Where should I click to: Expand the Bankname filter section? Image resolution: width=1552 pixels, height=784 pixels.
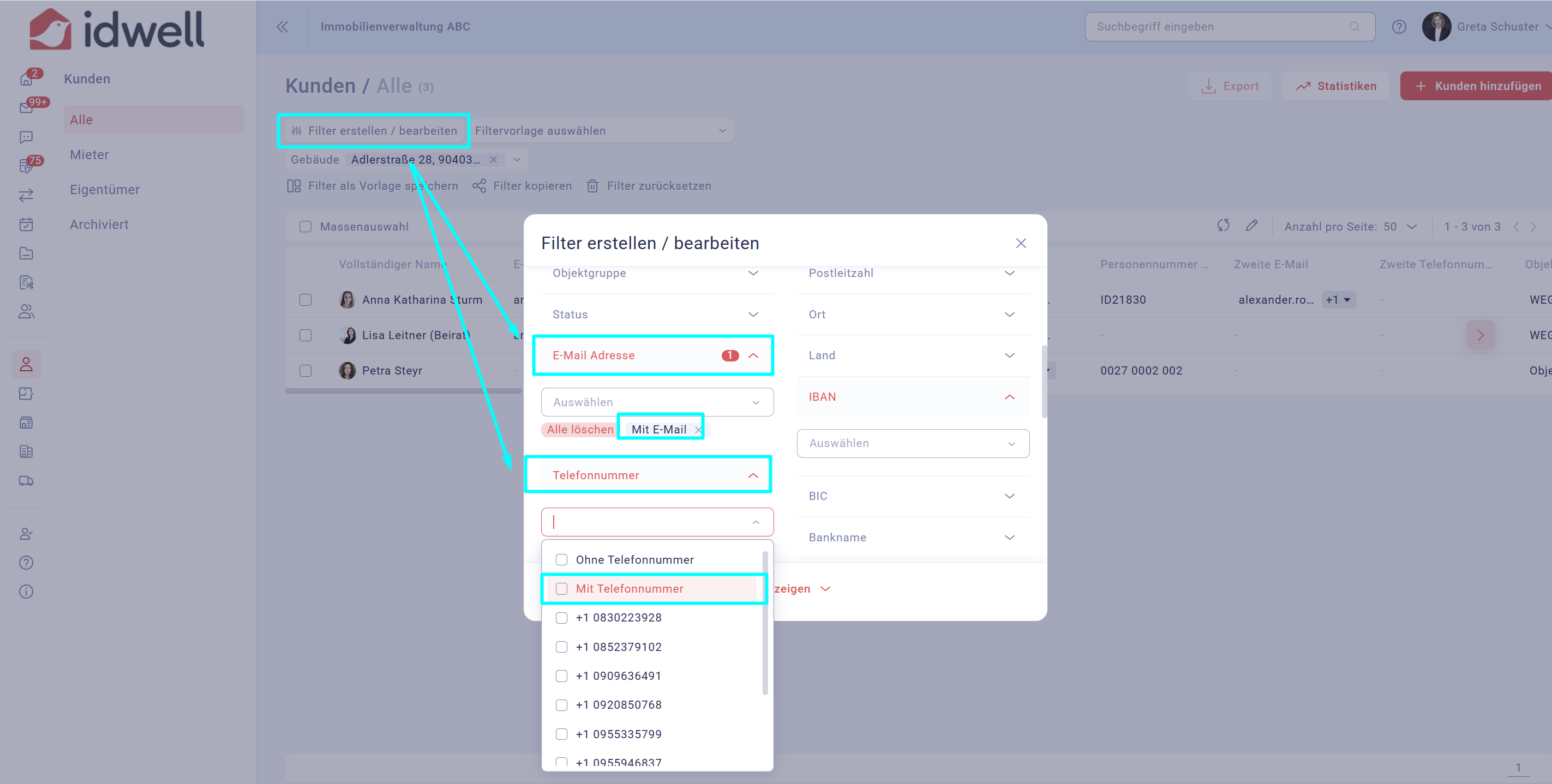click(913, 537)
